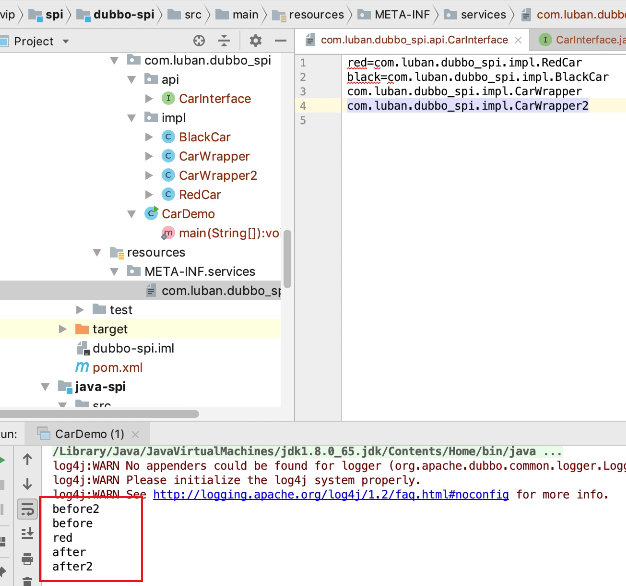Collapse the impl package node
The width and height of the screenshot is (626, 586).
click(x=131, y=118)
